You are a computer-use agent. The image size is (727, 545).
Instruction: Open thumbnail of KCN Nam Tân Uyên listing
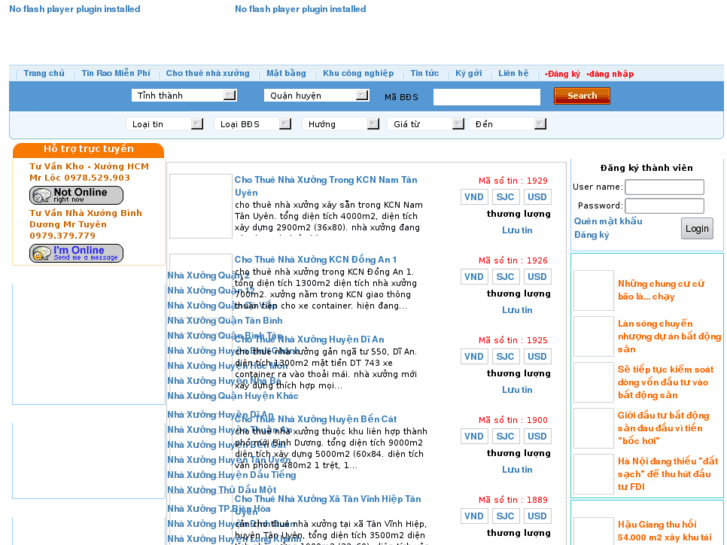[x=200, y=206]
